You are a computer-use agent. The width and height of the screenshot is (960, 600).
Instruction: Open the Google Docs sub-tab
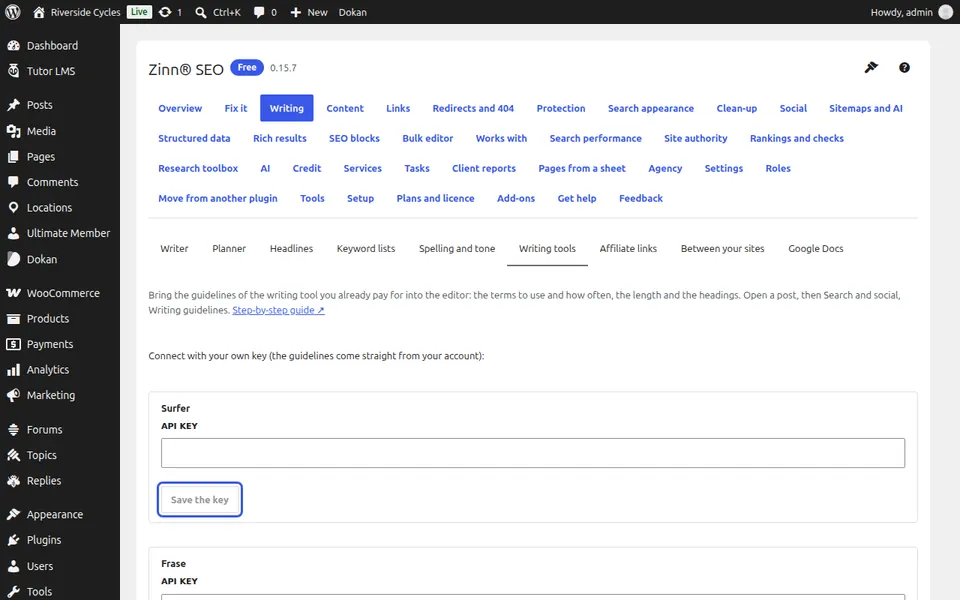(816, 249)
